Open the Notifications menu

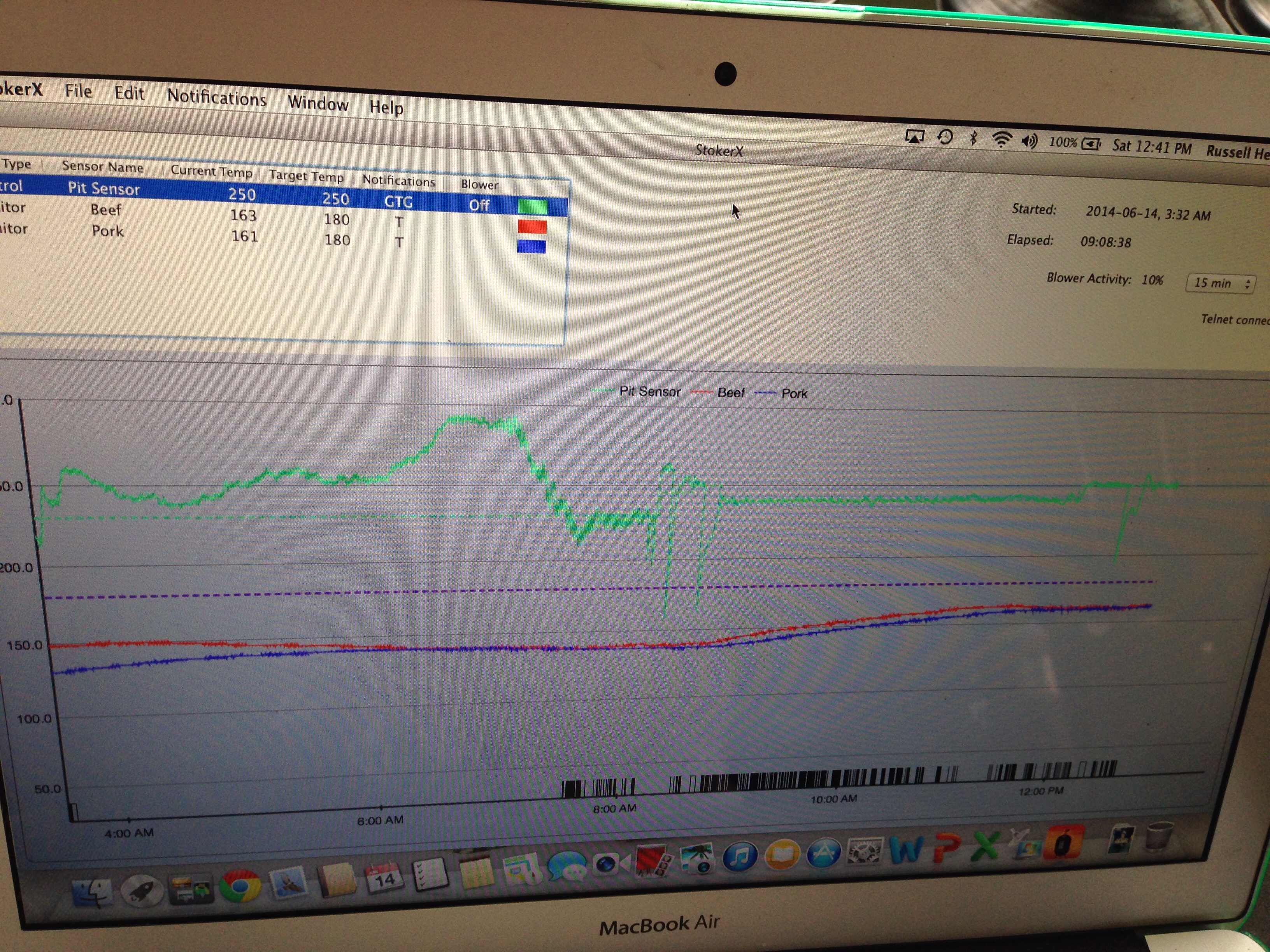pos(216,98)
